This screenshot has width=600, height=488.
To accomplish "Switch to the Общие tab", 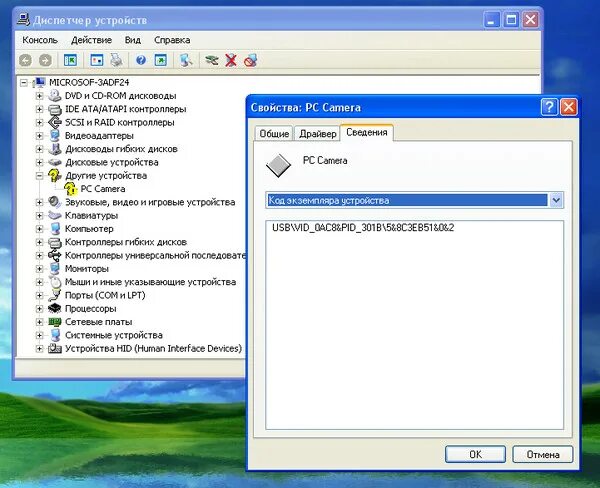I will [274, 134].
